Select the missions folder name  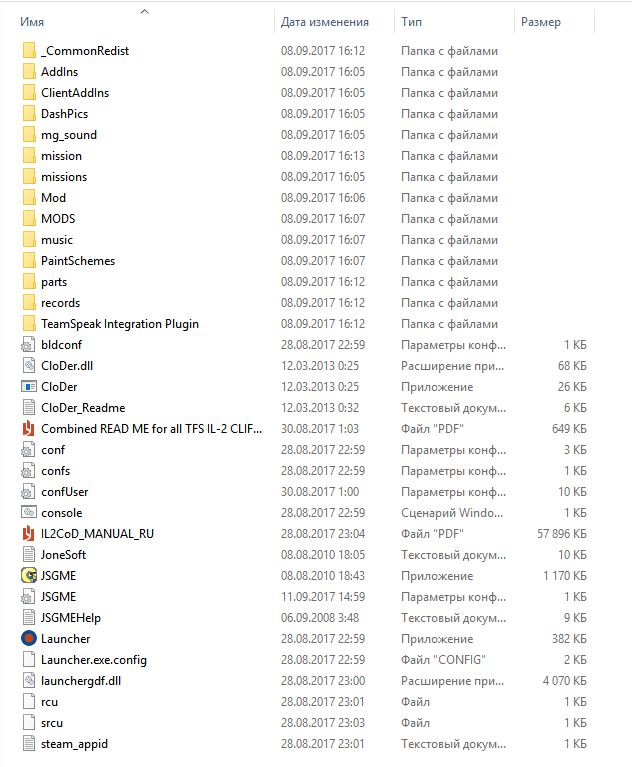coord(64,177)
